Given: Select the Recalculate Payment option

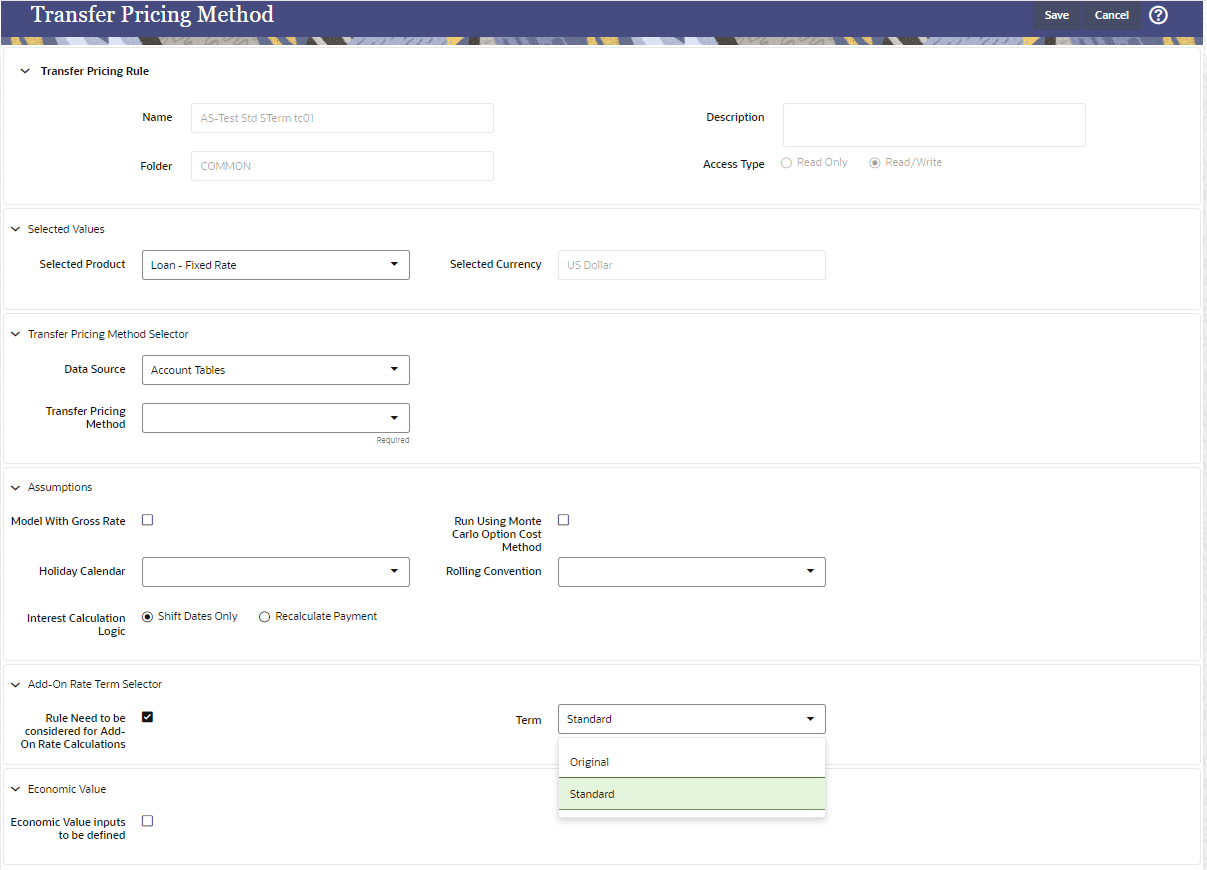Looking at the screenshot, I should (264, 616).
